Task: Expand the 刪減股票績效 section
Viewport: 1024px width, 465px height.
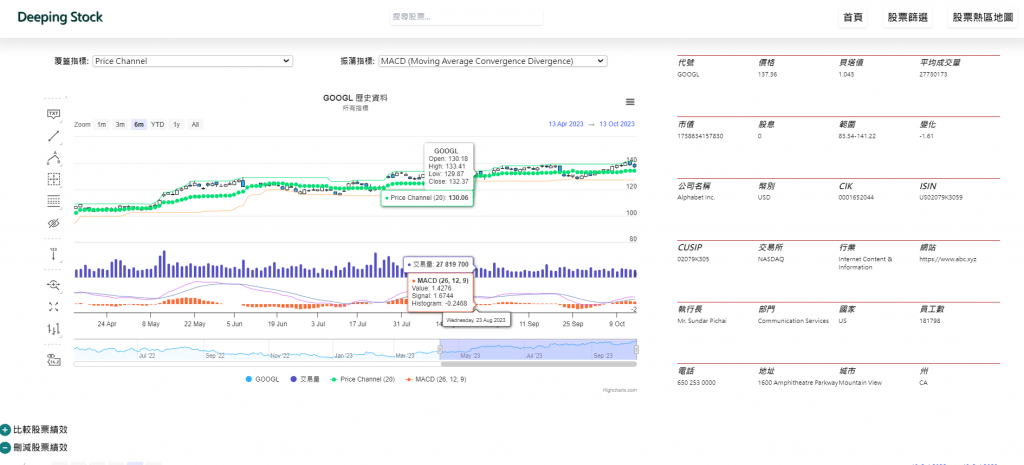Action: pyautogui.click(x=40, y=448)
